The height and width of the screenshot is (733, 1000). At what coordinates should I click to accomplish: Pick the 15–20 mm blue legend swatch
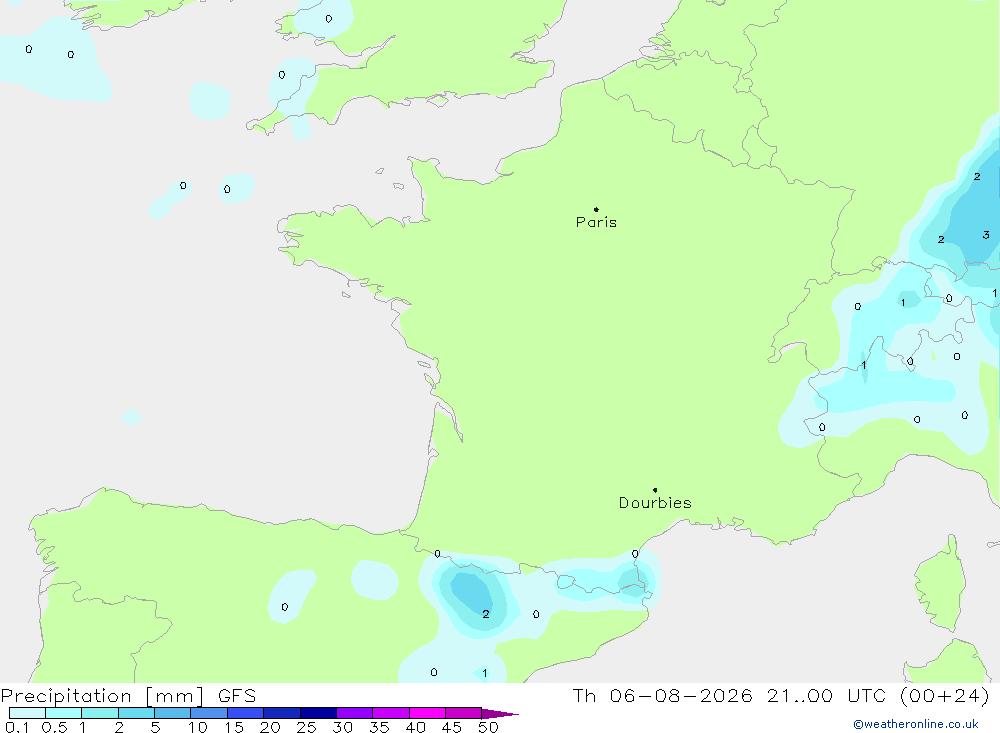point(246,713)
